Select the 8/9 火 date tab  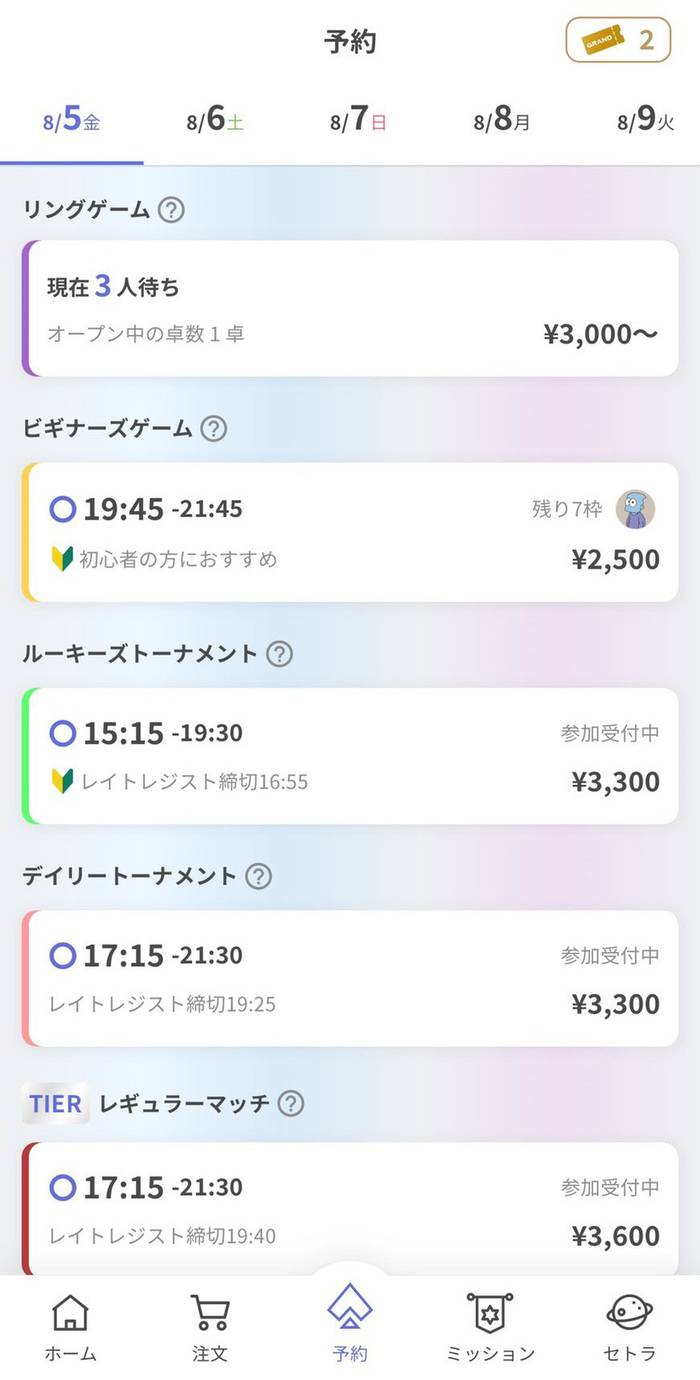click(645, 122)
